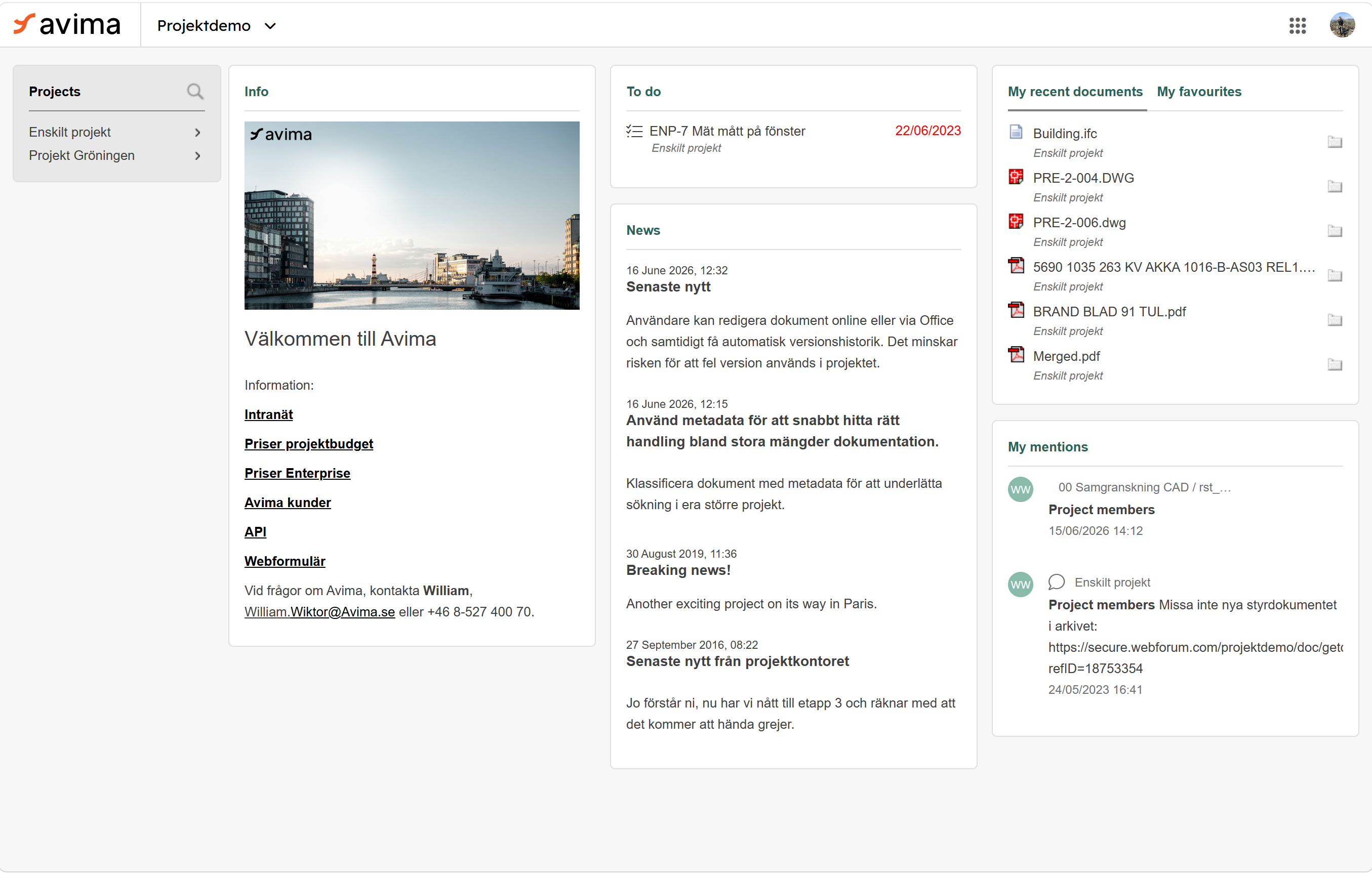Open the Webformulär link
1372x873 pixels.
(x=285, y=561)
